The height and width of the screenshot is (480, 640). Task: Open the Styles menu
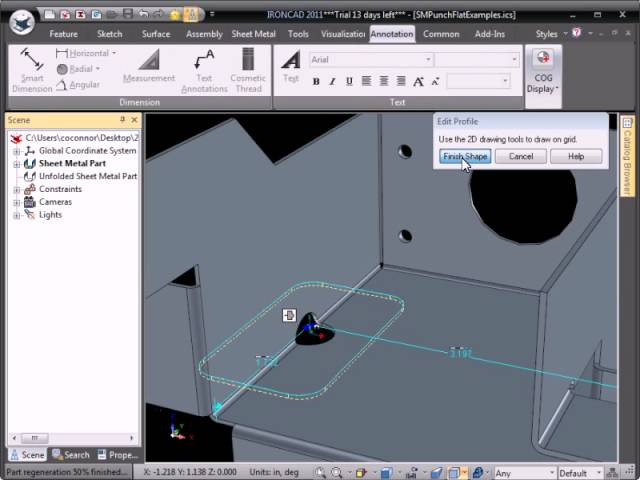click(x=551, y=34)
